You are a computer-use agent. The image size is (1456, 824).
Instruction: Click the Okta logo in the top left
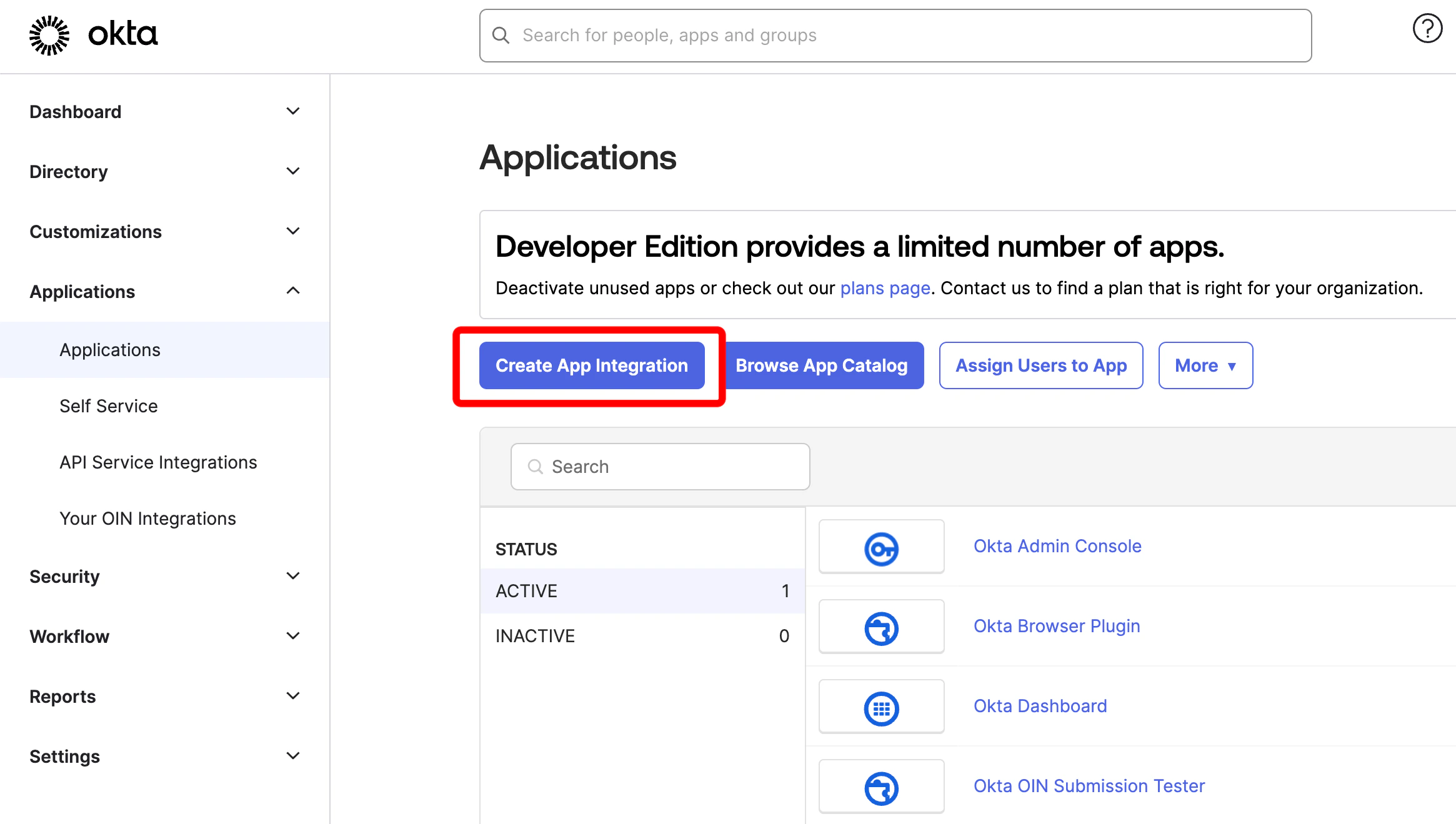(x=92, y=35)
